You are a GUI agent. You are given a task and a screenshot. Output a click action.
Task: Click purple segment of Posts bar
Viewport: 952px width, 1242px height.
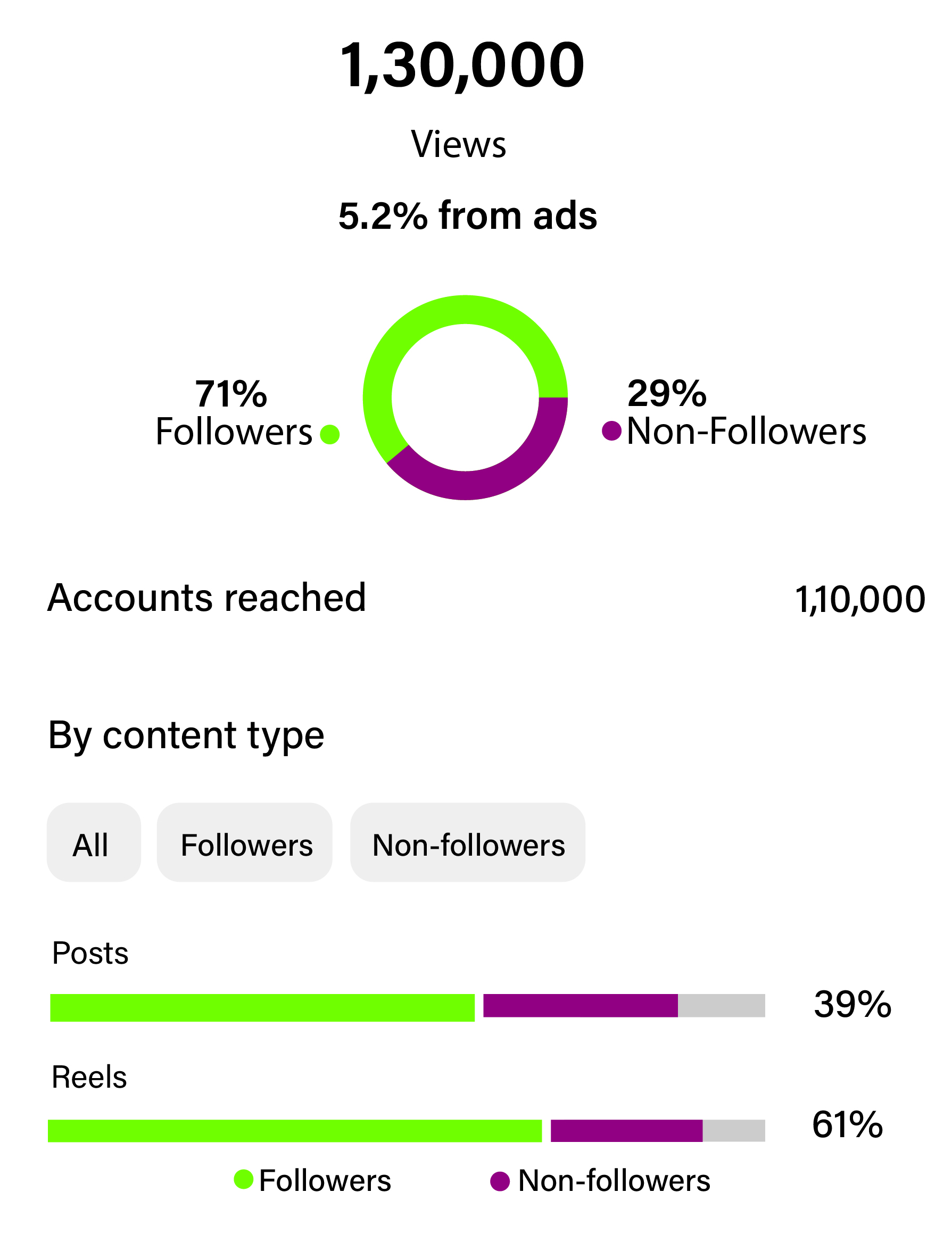(x=580, y=1005)
